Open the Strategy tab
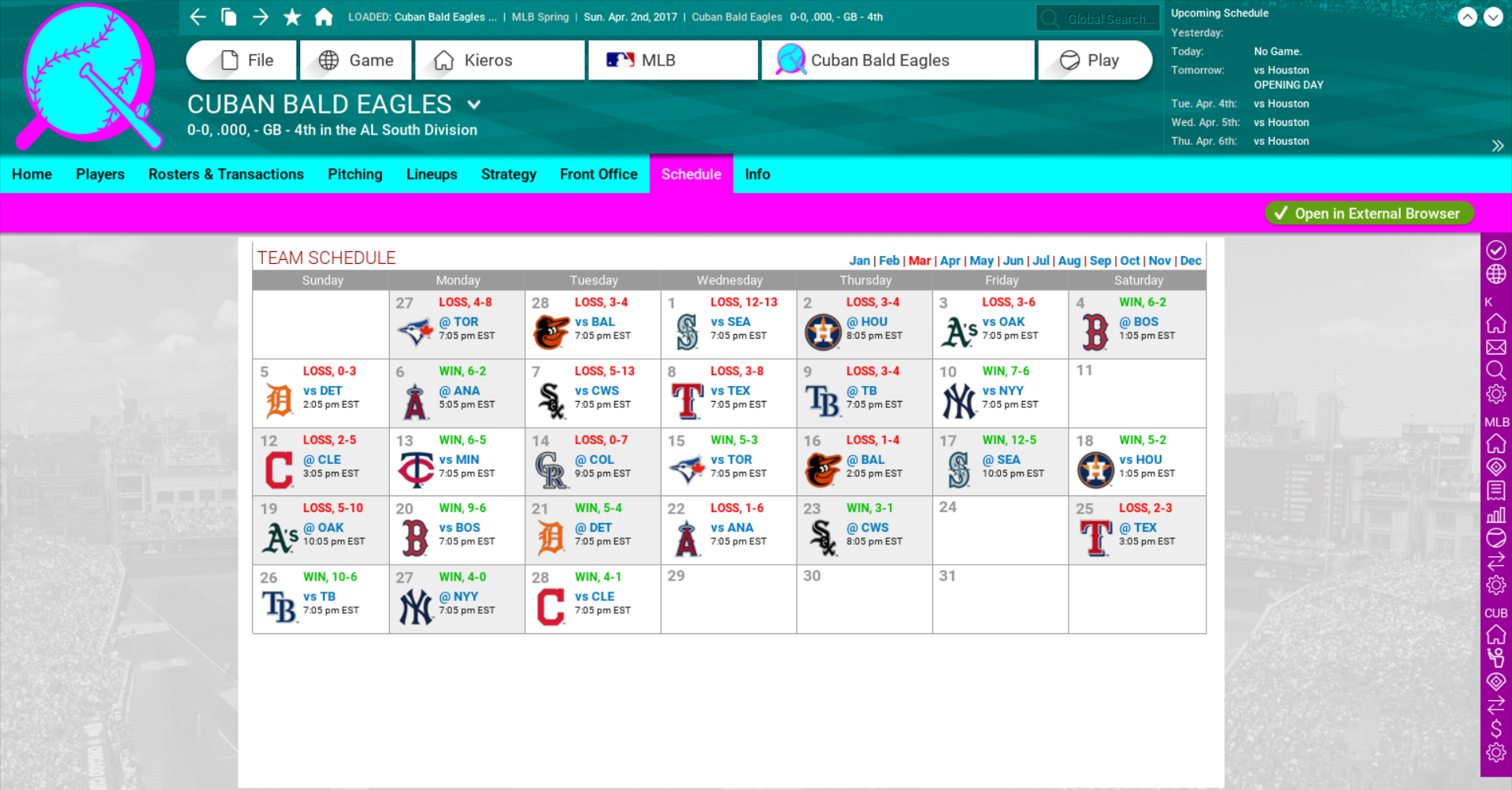The height and width of the screenshot is (790, 1512). pos(509,174)
